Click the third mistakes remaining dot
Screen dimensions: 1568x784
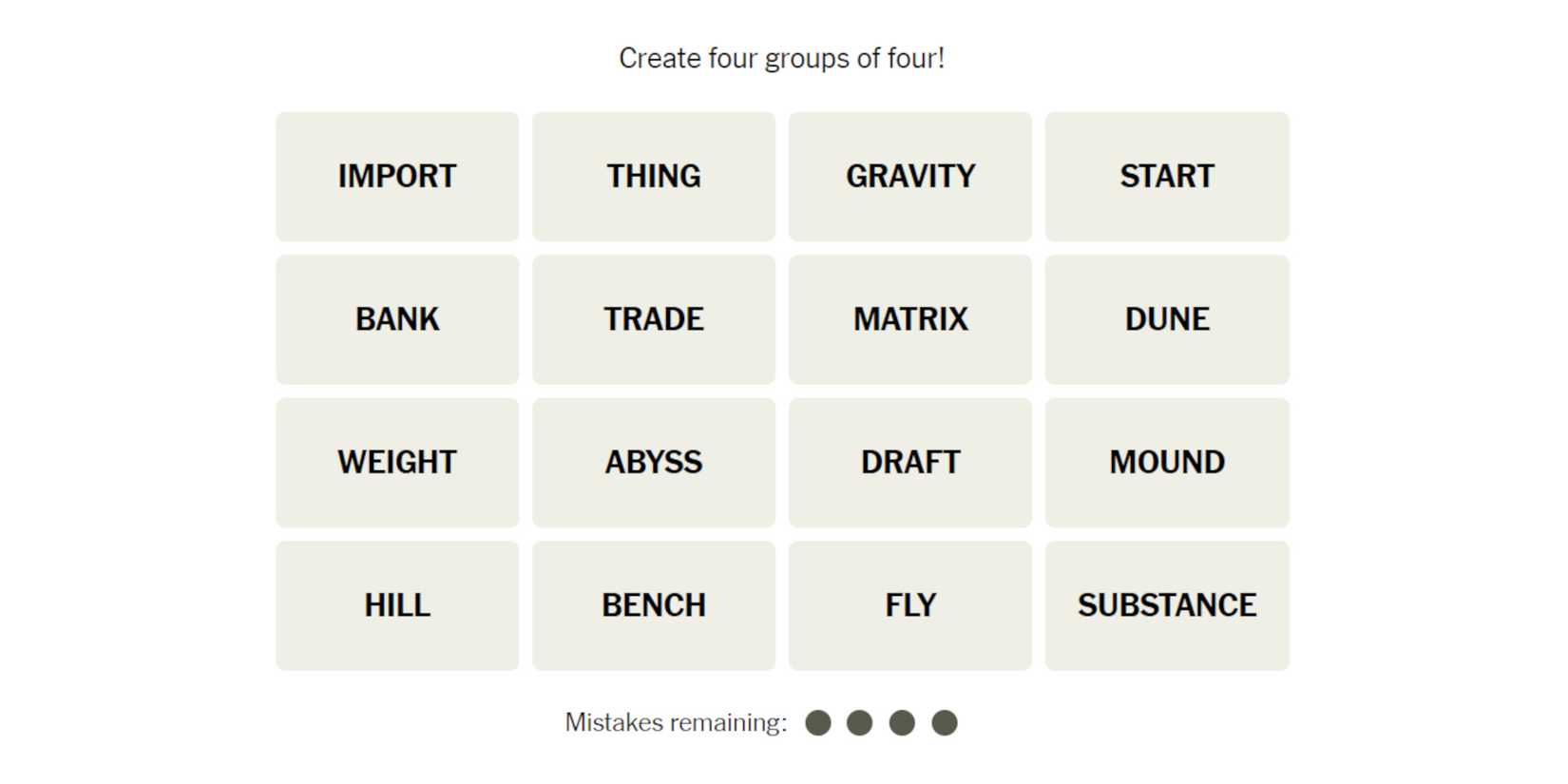[x=902, y=723]
